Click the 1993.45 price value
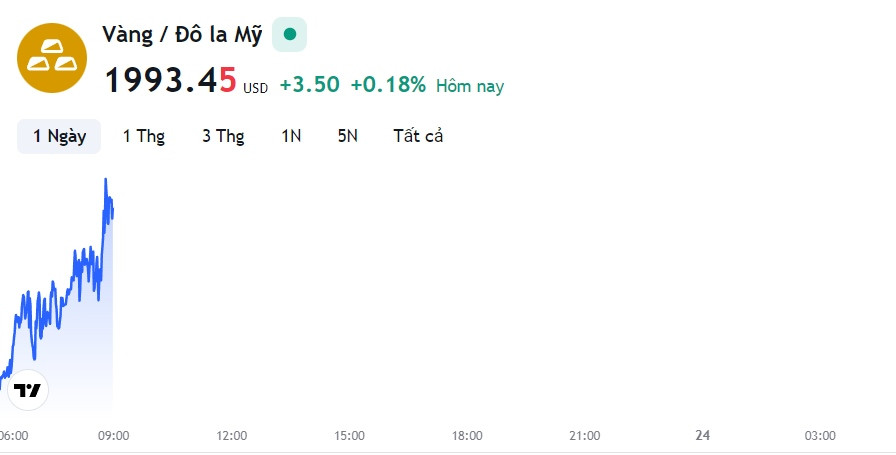Viewport: 896px width, 455px height. pyautogui.click(x=170, y=79)
